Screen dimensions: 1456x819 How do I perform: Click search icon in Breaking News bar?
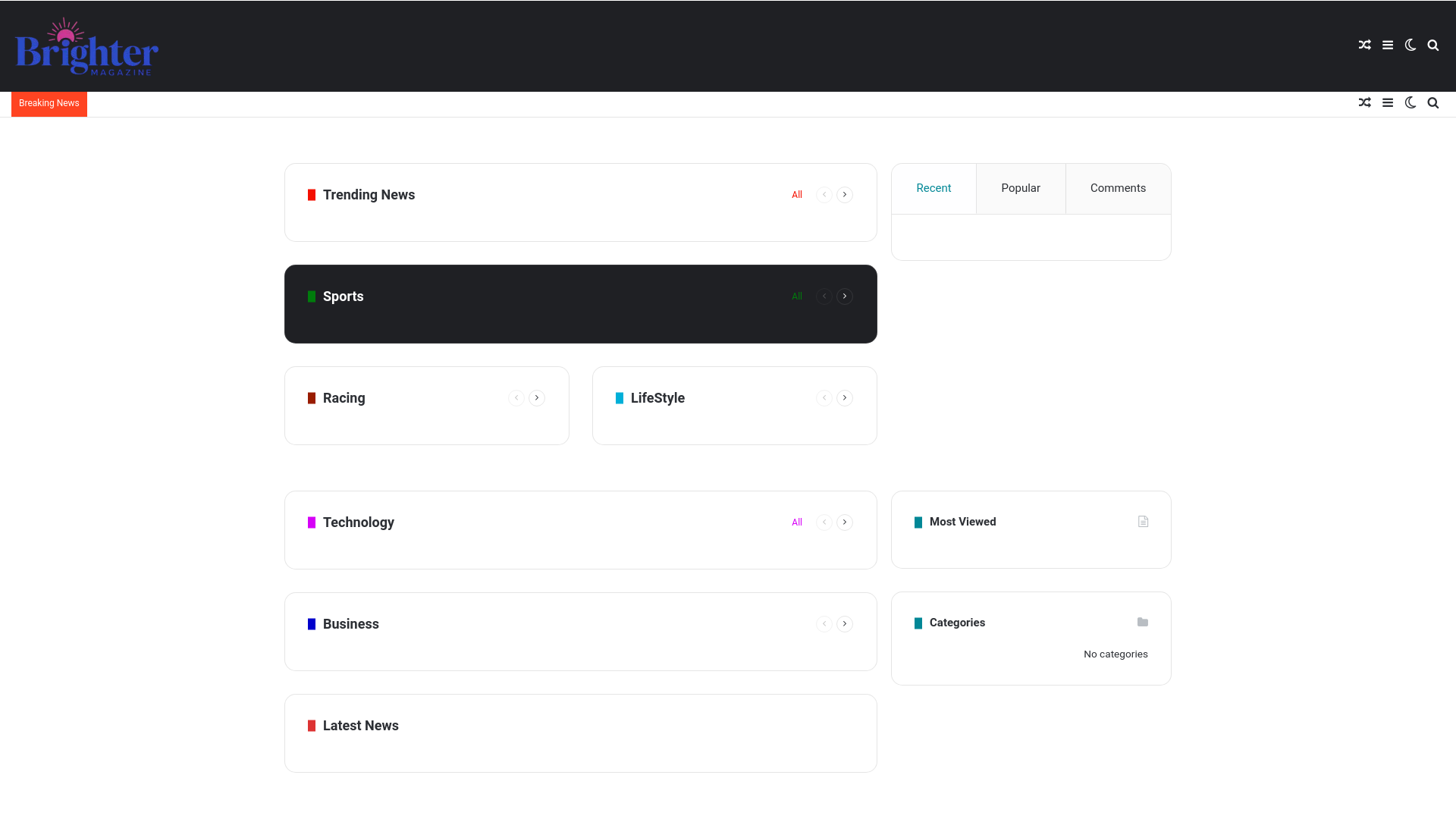click(1432, 103)
